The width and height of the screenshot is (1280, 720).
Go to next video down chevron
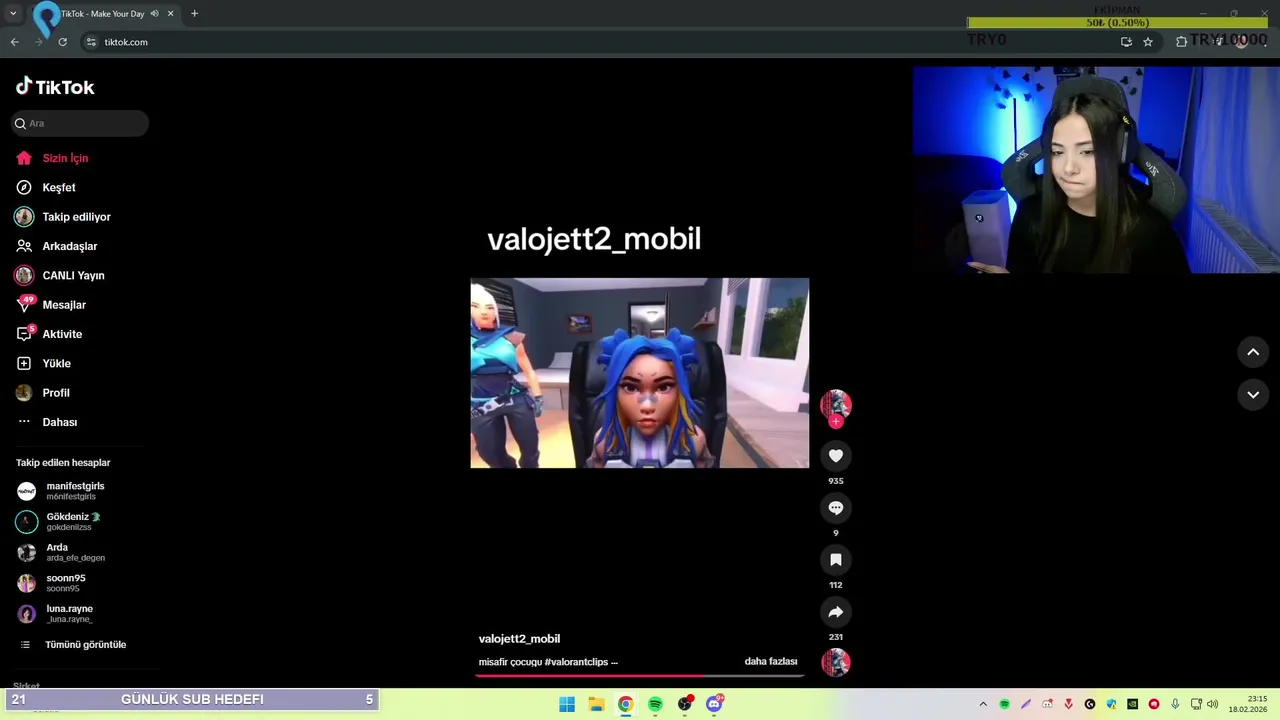(x=1253, y=395)
